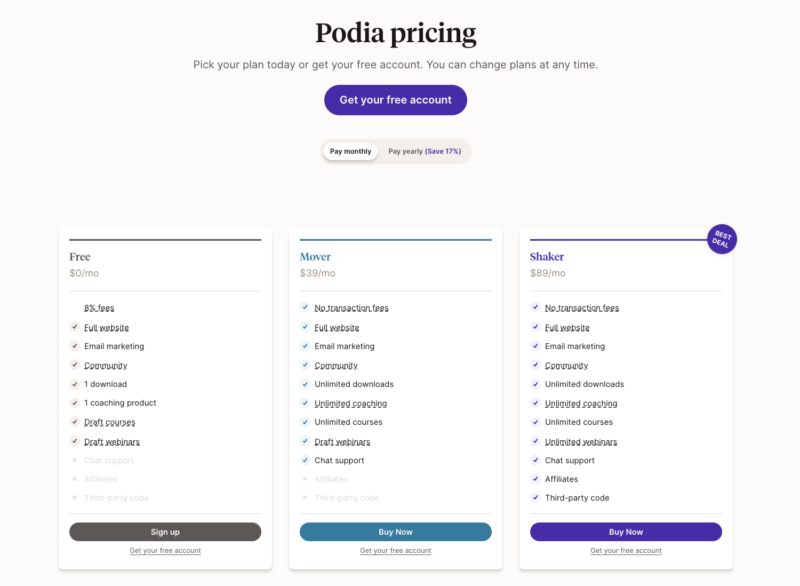Click the Draft courses term in Free plan
This screenshot has width=800, height=586.
click(x=110, y=422)
